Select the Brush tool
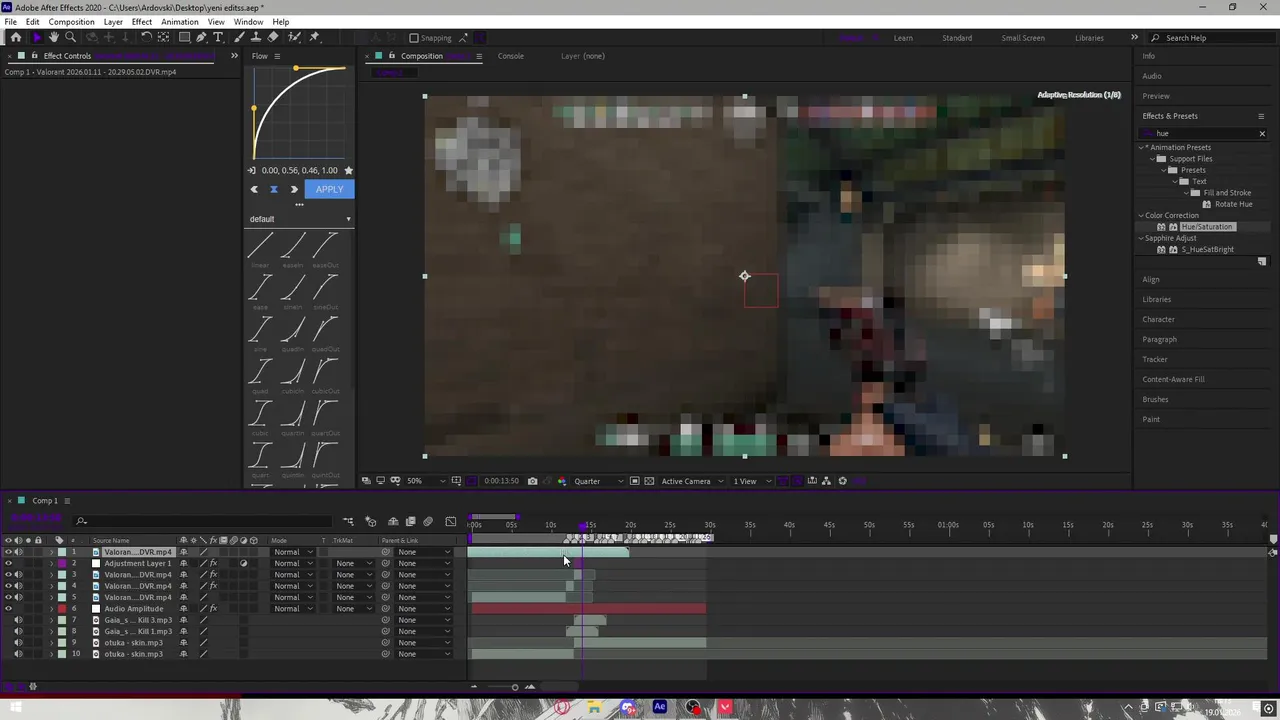The width and height of the screenshot is (1280, 720). [x=239, y=37]
